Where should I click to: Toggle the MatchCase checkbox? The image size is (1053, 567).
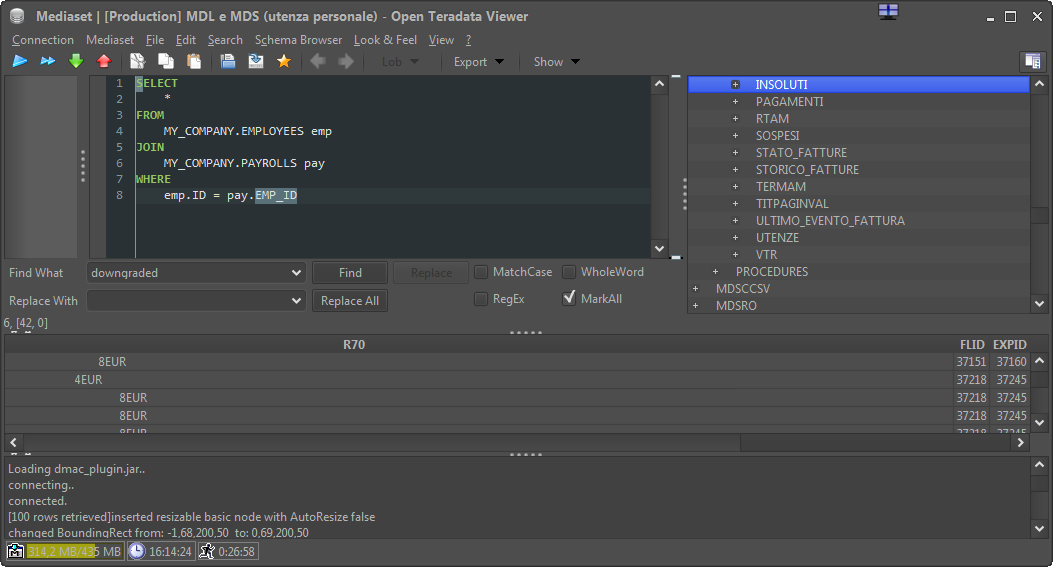(x=481, y=272)
